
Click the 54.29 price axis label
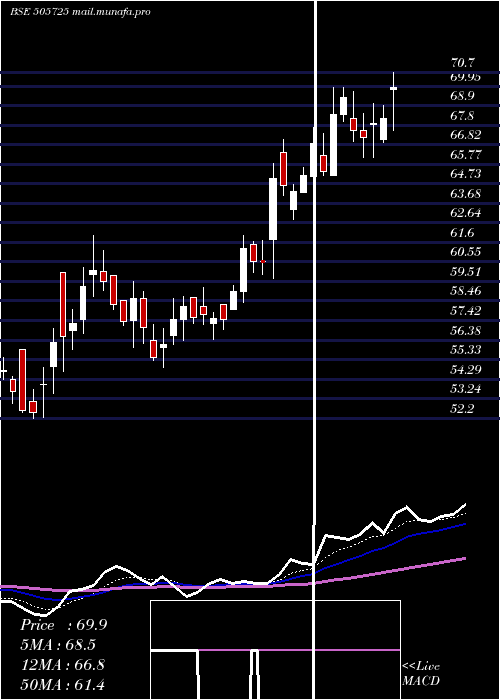coord(466,369)
